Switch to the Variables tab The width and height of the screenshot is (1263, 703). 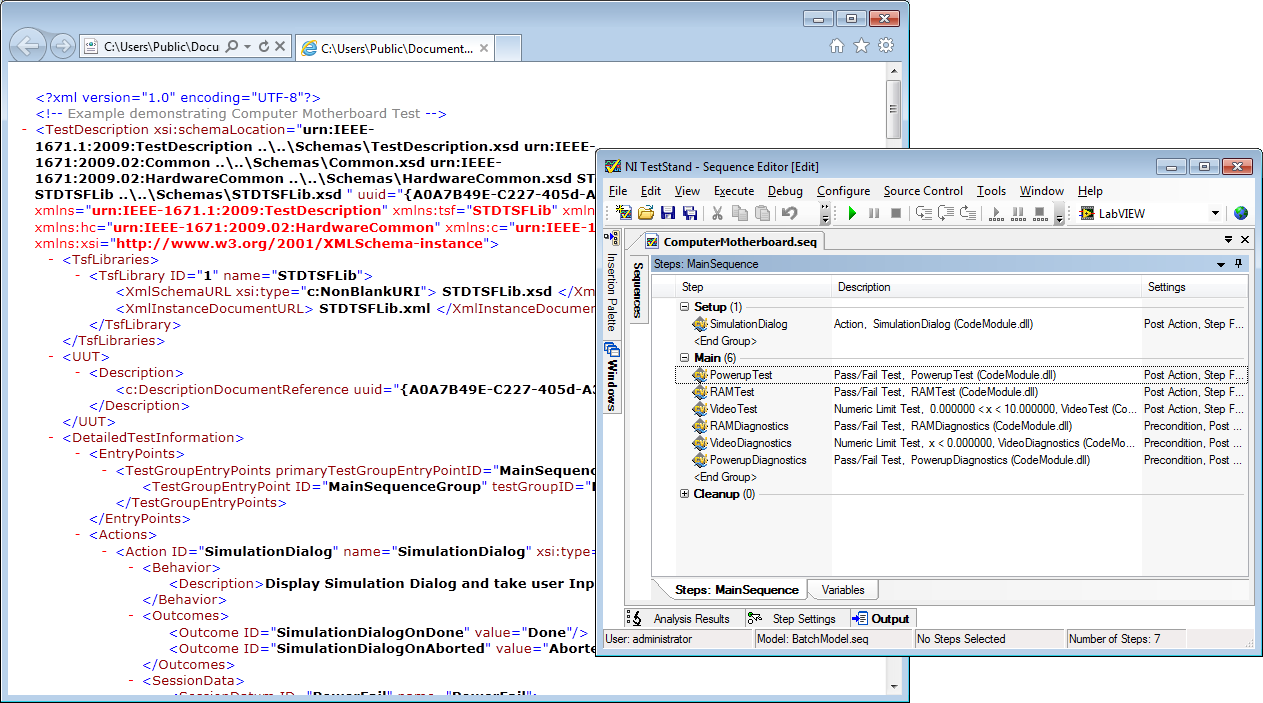click(843, 590)
